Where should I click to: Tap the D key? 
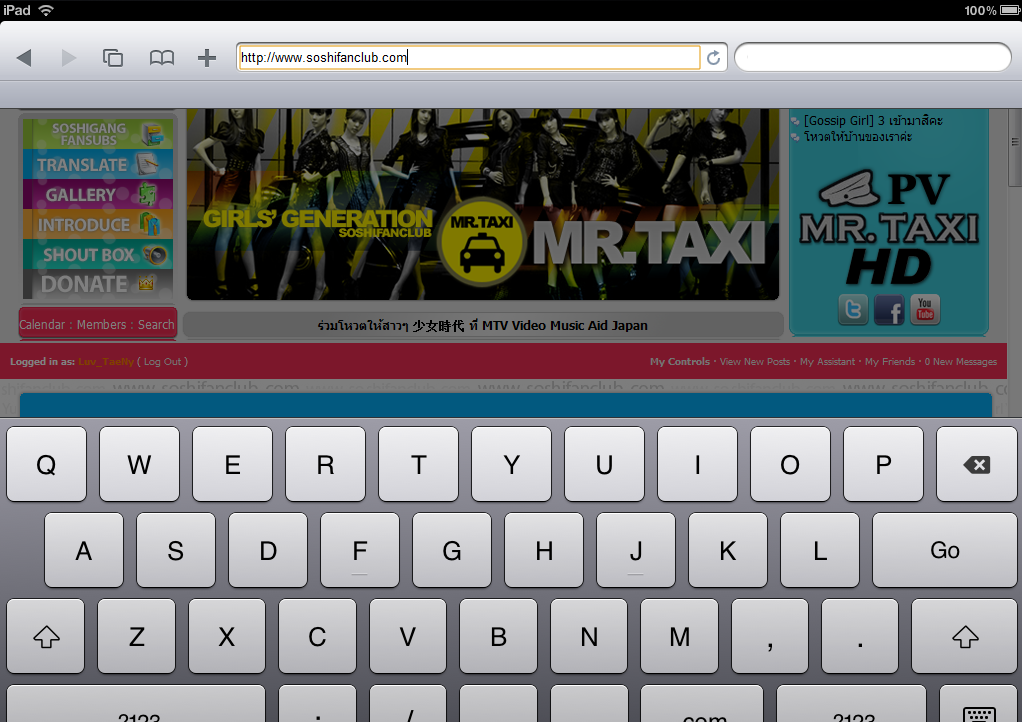point(268,550)
